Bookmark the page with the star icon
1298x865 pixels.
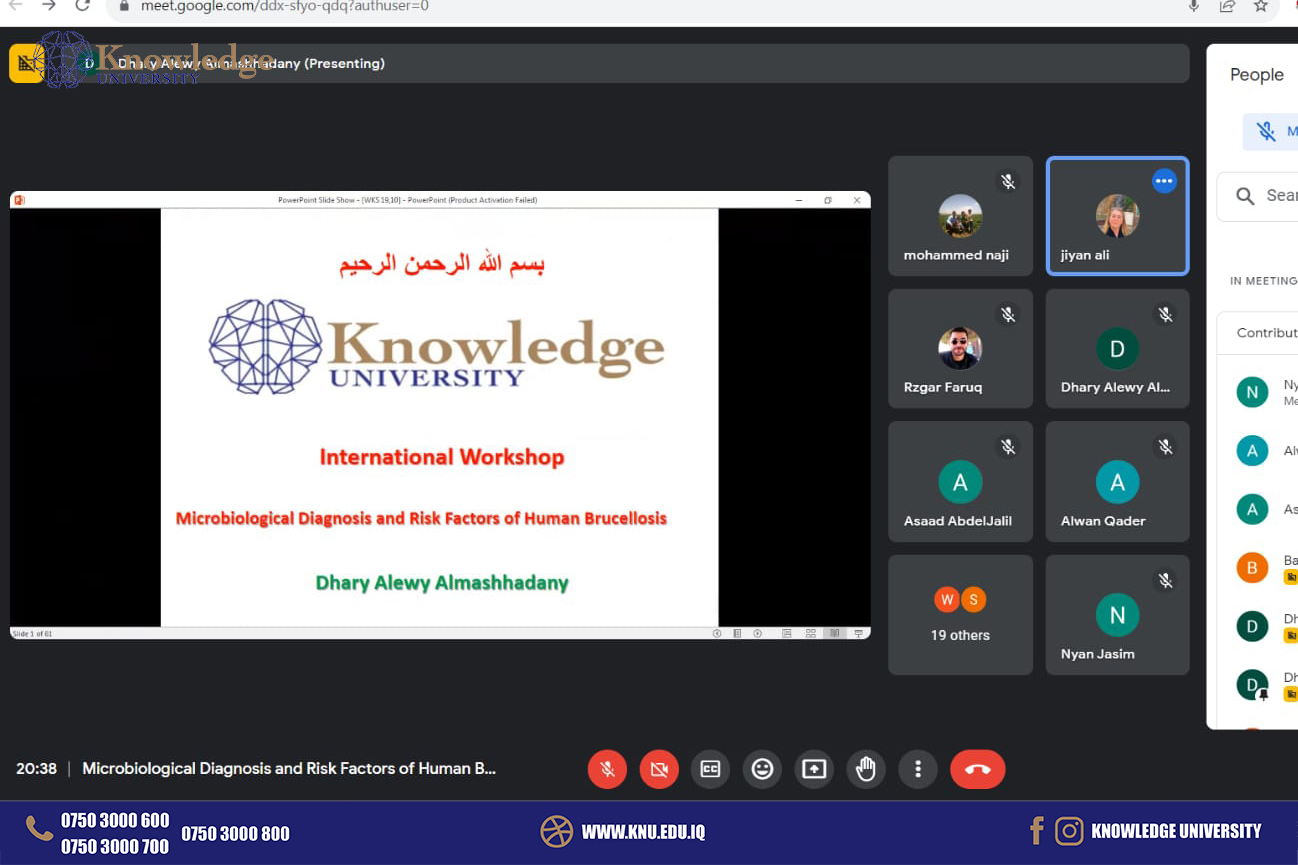[x=1261, y=6]
